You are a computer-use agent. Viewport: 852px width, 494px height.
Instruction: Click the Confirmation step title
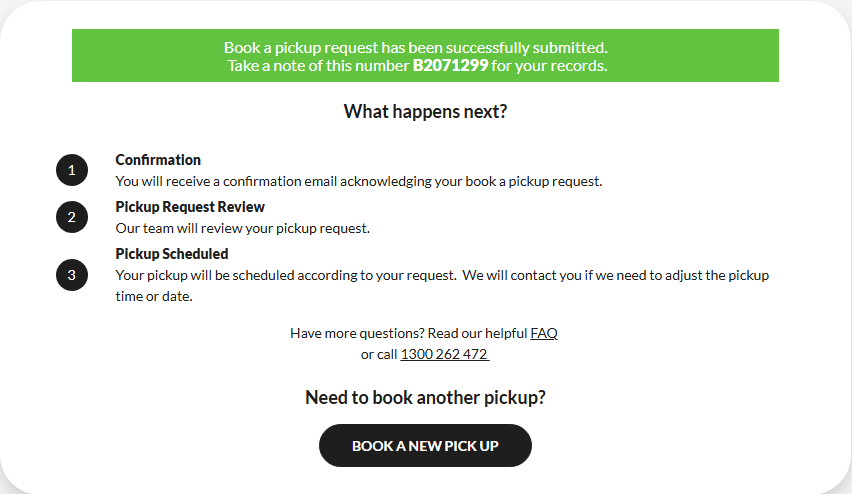158,160
